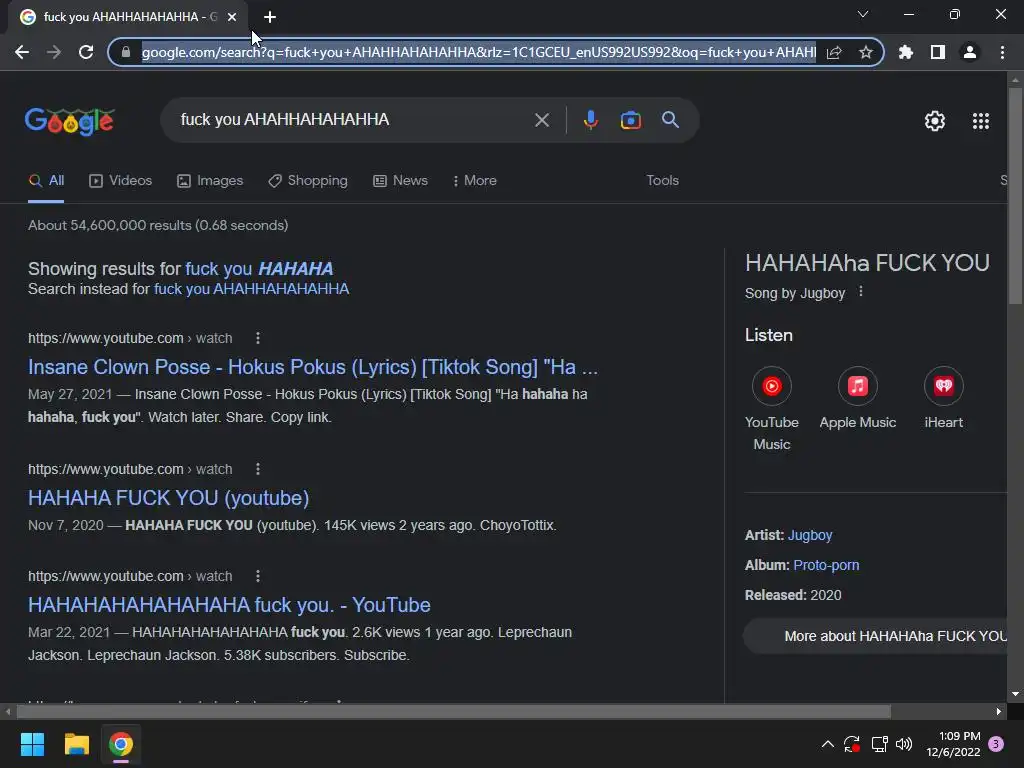The height and width of the screenshot is (768, 1024).
Task: Open Google quick settings gear
Action: click(935, 121)
